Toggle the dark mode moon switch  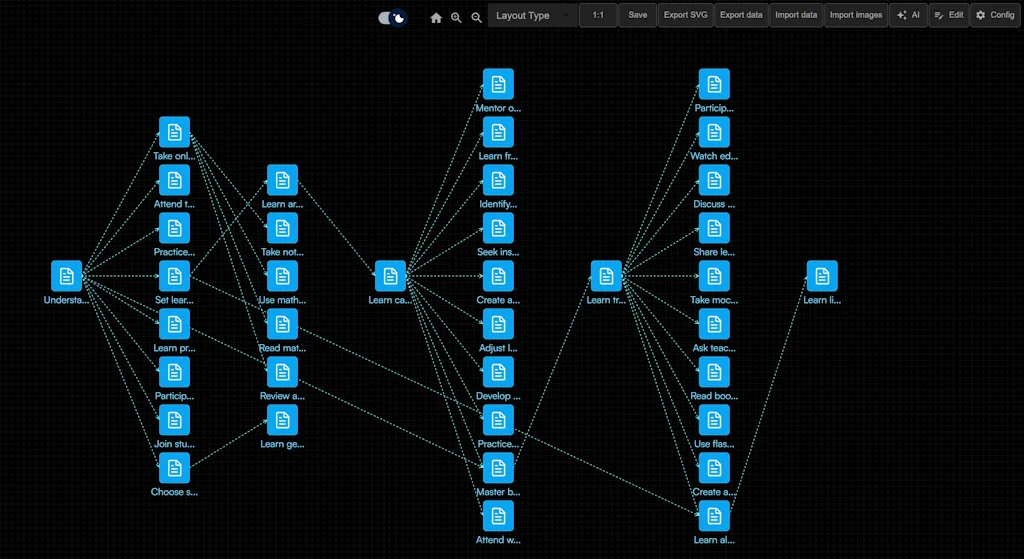tap(392, 18)
